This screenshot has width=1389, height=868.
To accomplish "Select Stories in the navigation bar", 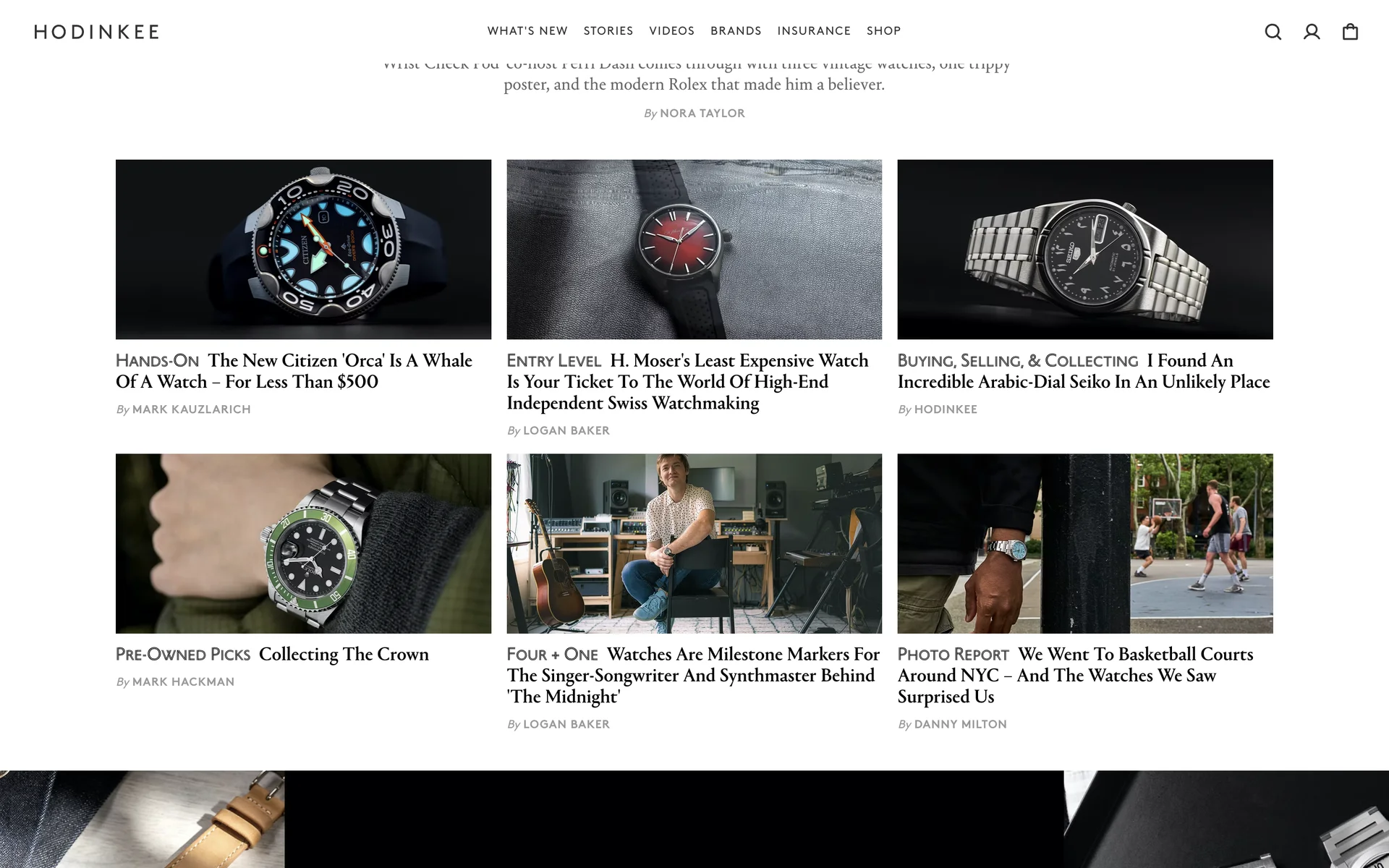I will [x=608, y=31].
